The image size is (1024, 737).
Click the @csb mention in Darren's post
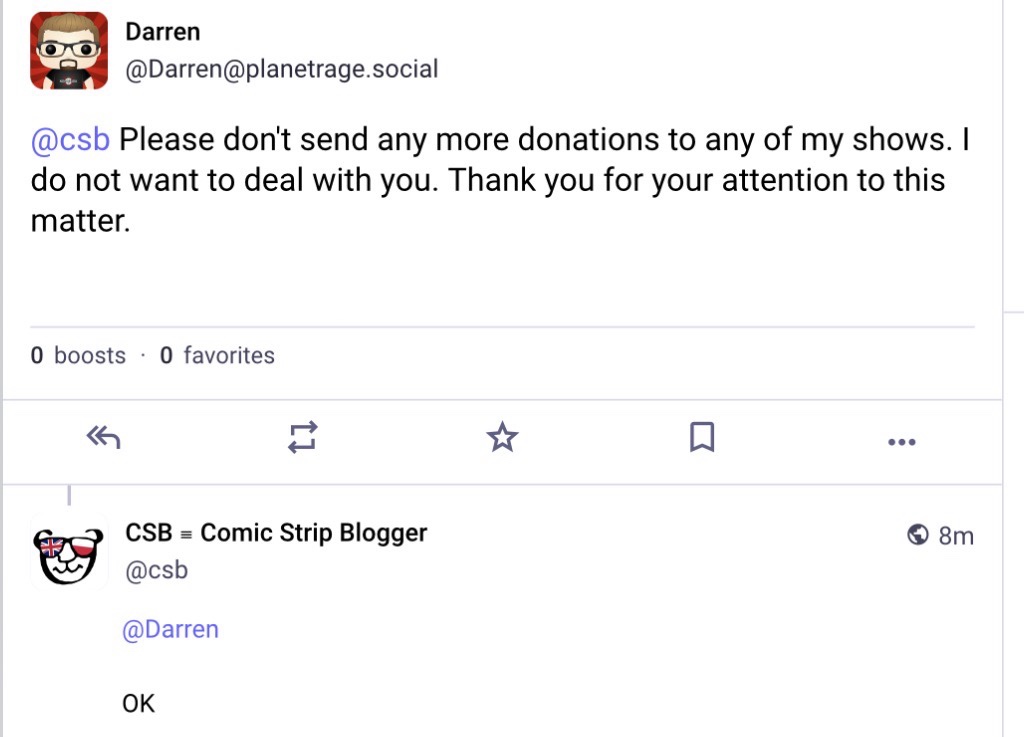[x=70, y=139]
